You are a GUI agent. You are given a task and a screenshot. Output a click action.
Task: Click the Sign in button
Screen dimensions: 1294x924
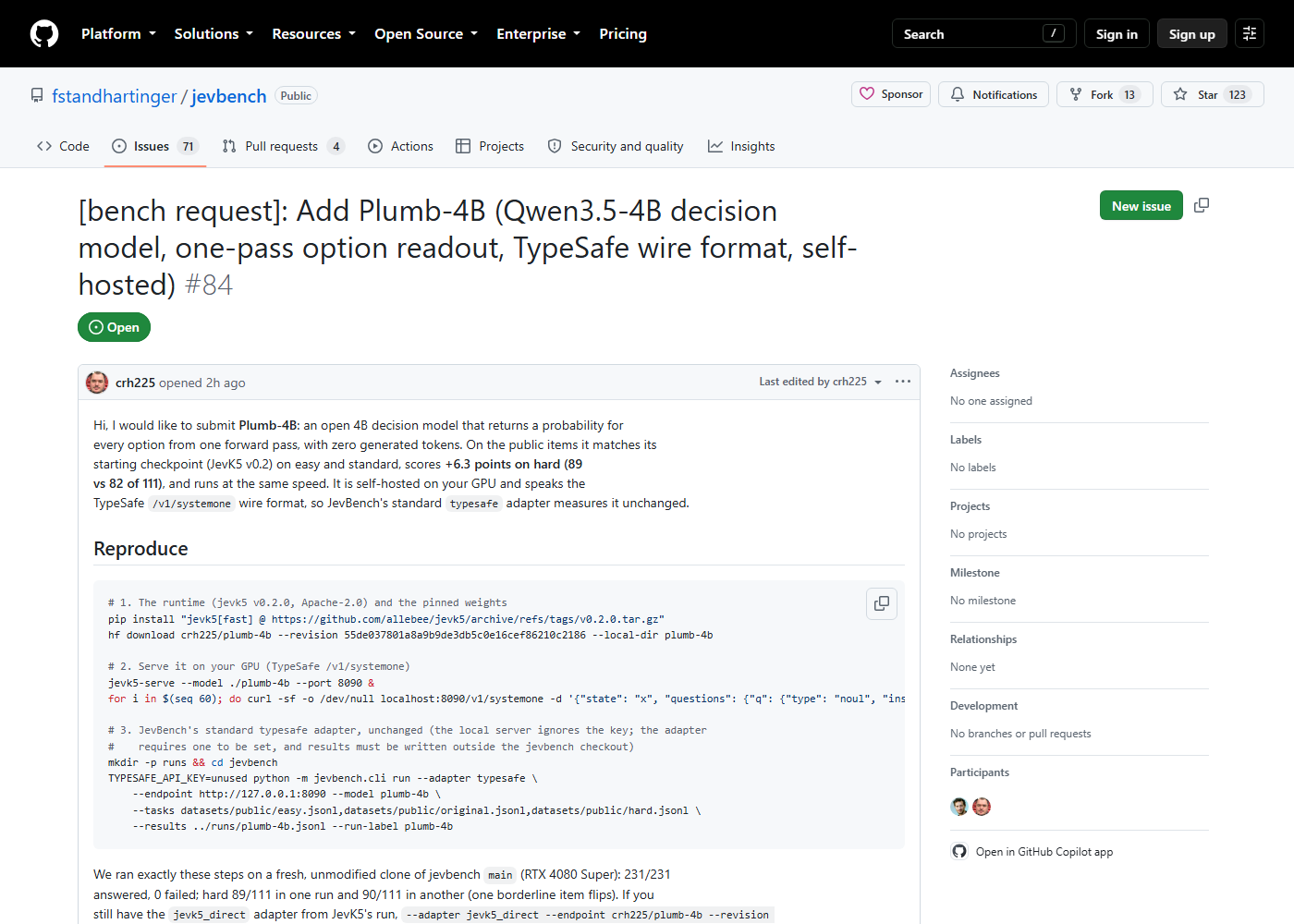click(1117, 34)
